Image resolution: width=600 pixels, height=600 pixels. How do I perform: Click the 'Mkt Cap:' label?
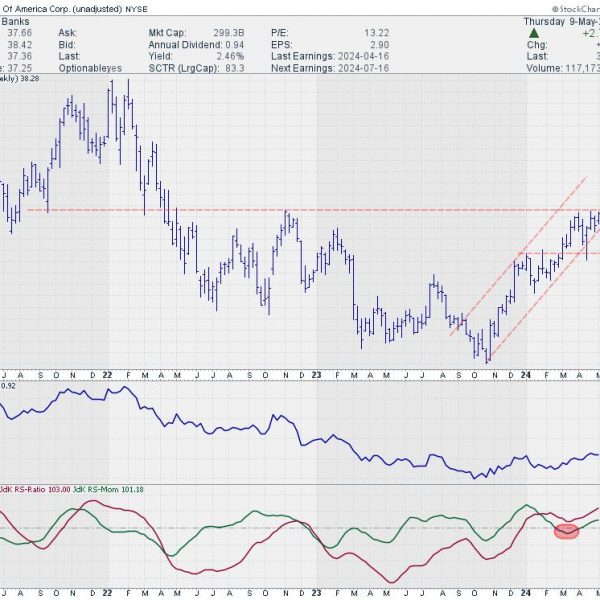[x=167, y=33]
